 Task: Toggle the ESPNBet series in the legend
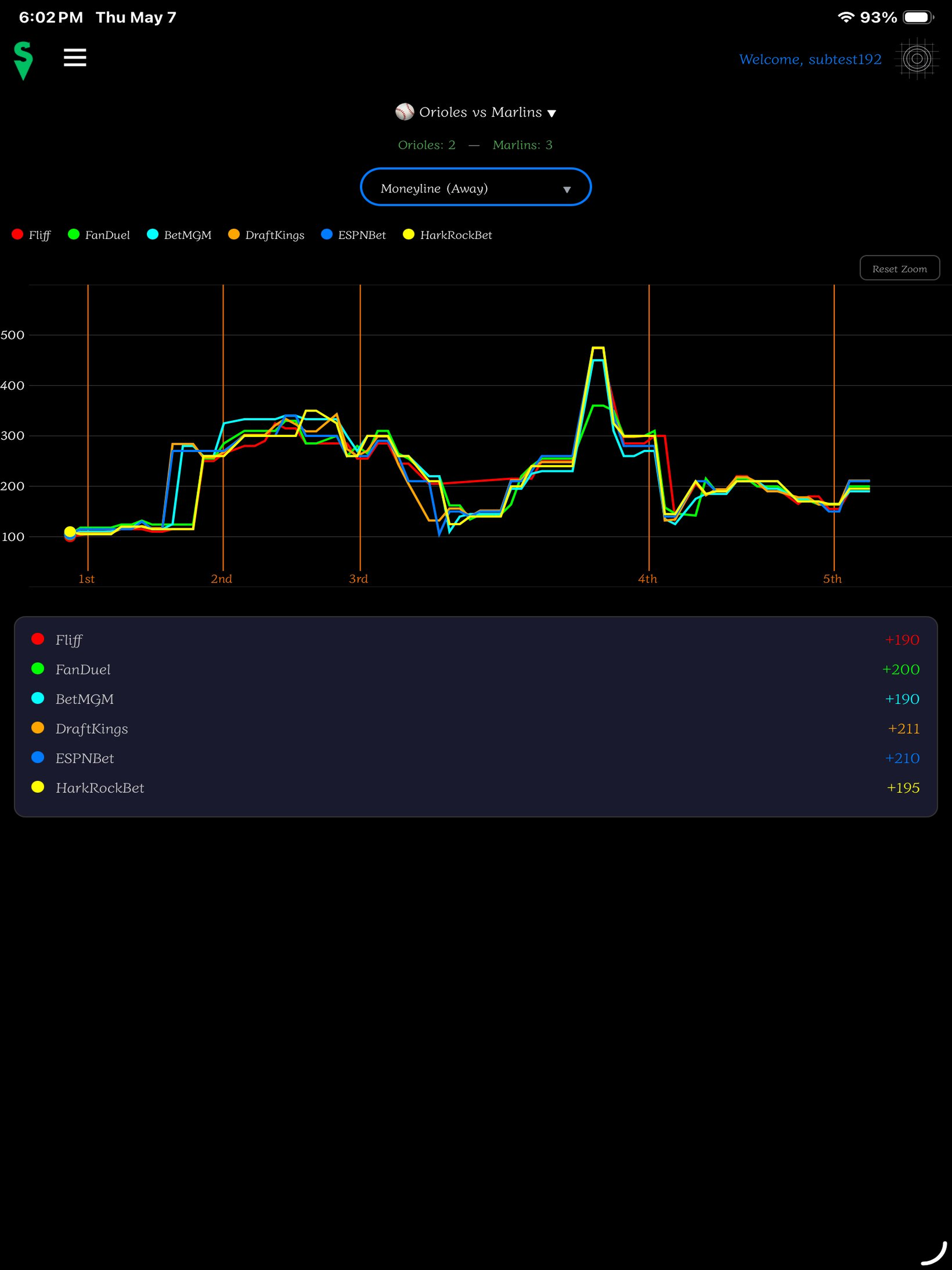pyautogui.click(x=353, y=235)
